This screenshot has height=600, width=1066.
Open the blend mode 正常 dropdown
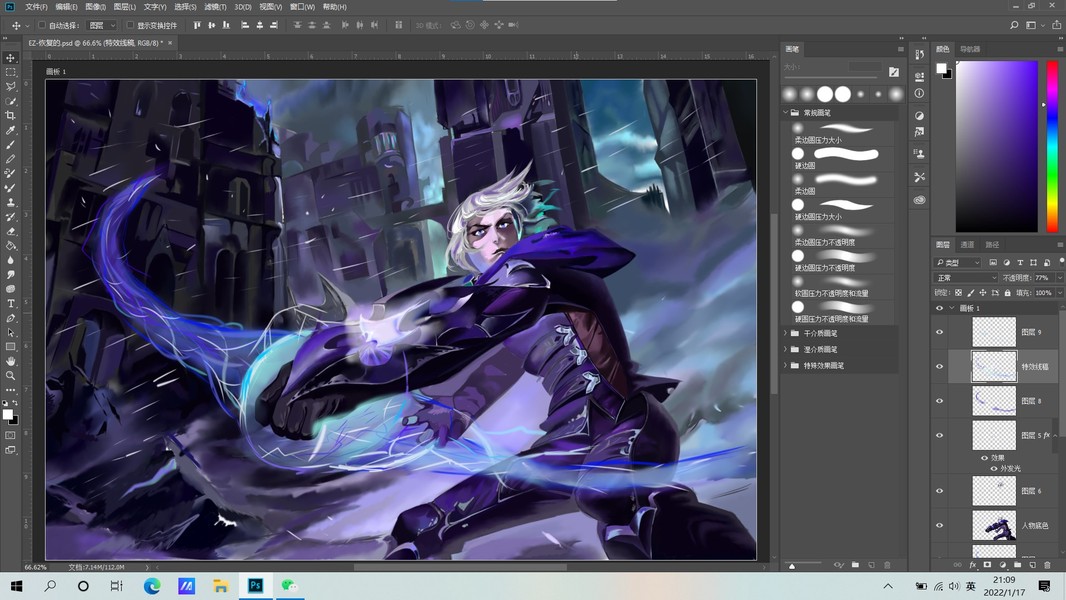(x=966, y=278)
